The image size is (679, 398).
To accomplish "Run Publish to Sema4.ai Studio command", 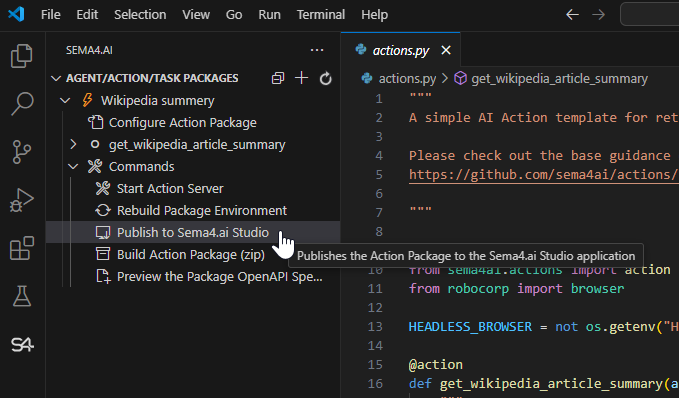I will coord(193,233).
